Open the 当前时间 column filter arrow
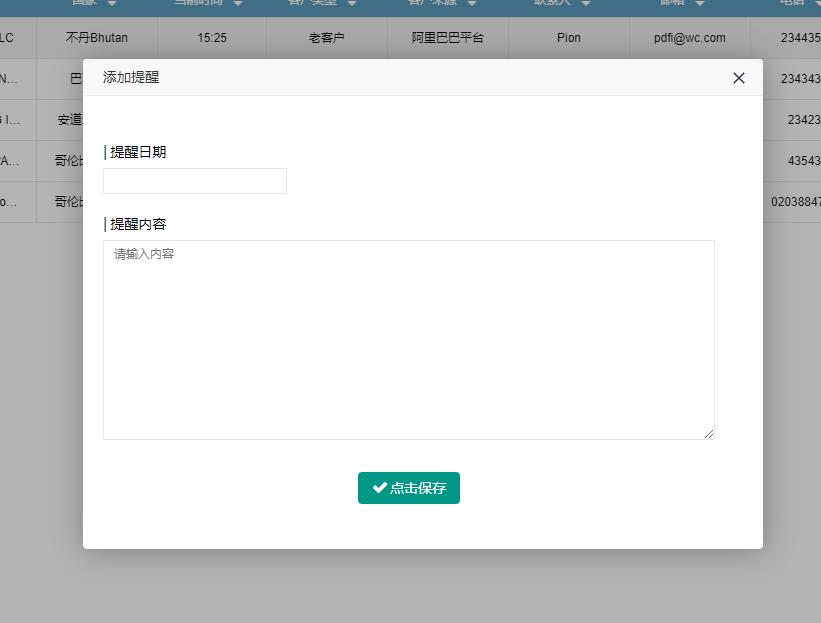This screenshot has width=821, height=623. click(x=237, y=3)
